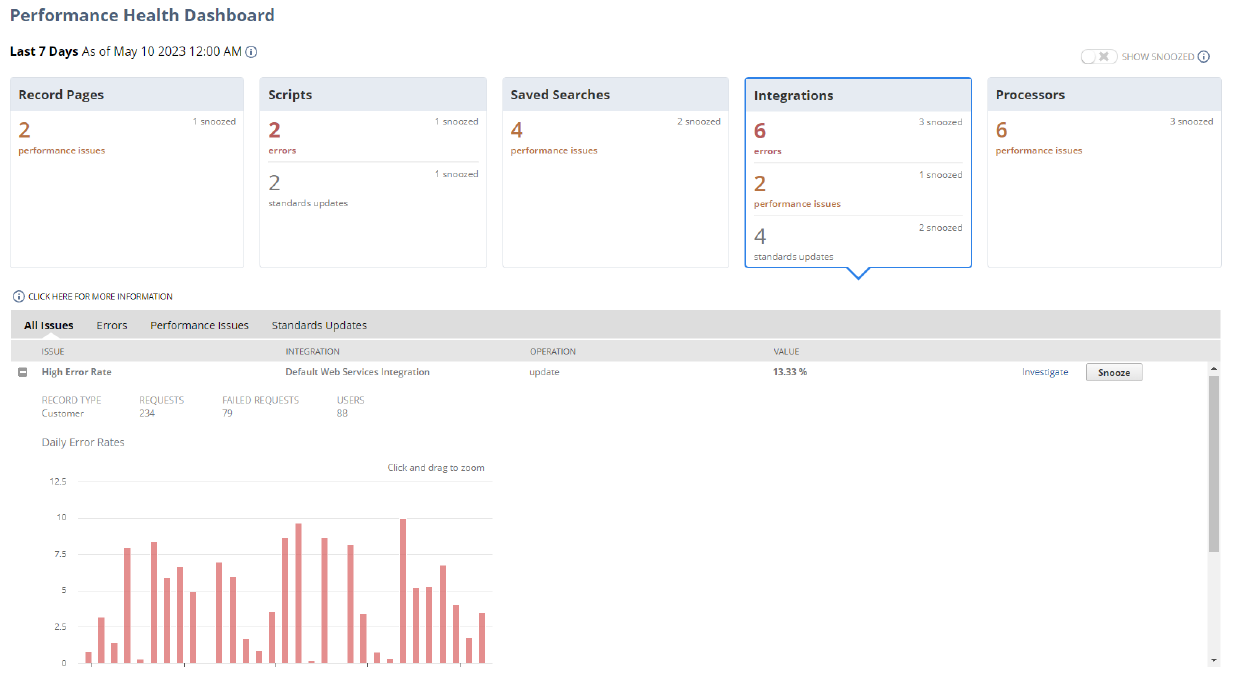Open the Performance Issues tab
This screenshot has width=1238, height=677.
coord(199,324)
